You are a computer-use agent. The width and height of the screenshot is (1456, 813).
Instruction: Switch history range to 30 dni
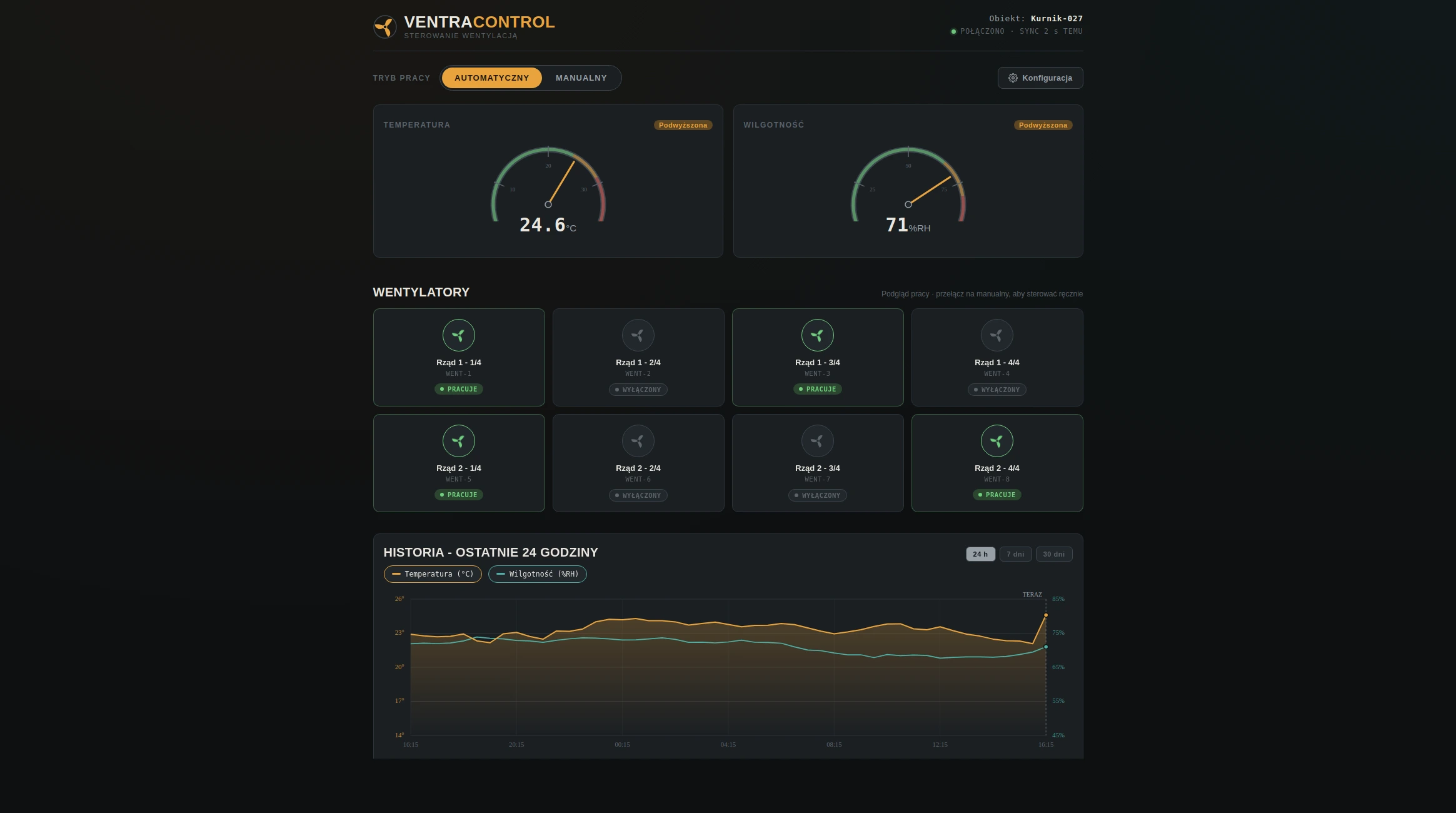1053,554
